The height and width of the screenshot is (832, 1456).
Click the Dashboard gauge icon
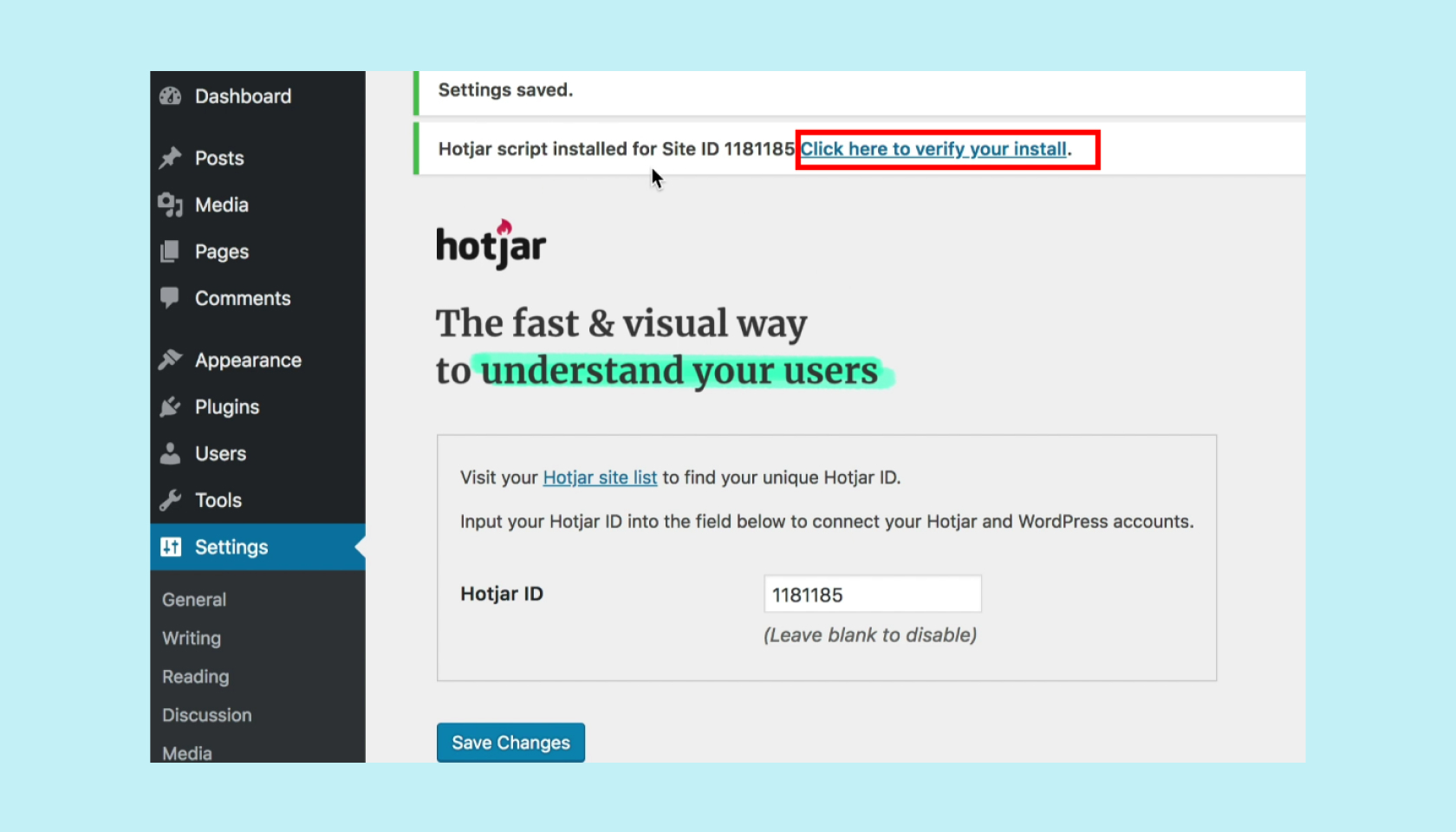pyautogui.click(x=170, y=96)
